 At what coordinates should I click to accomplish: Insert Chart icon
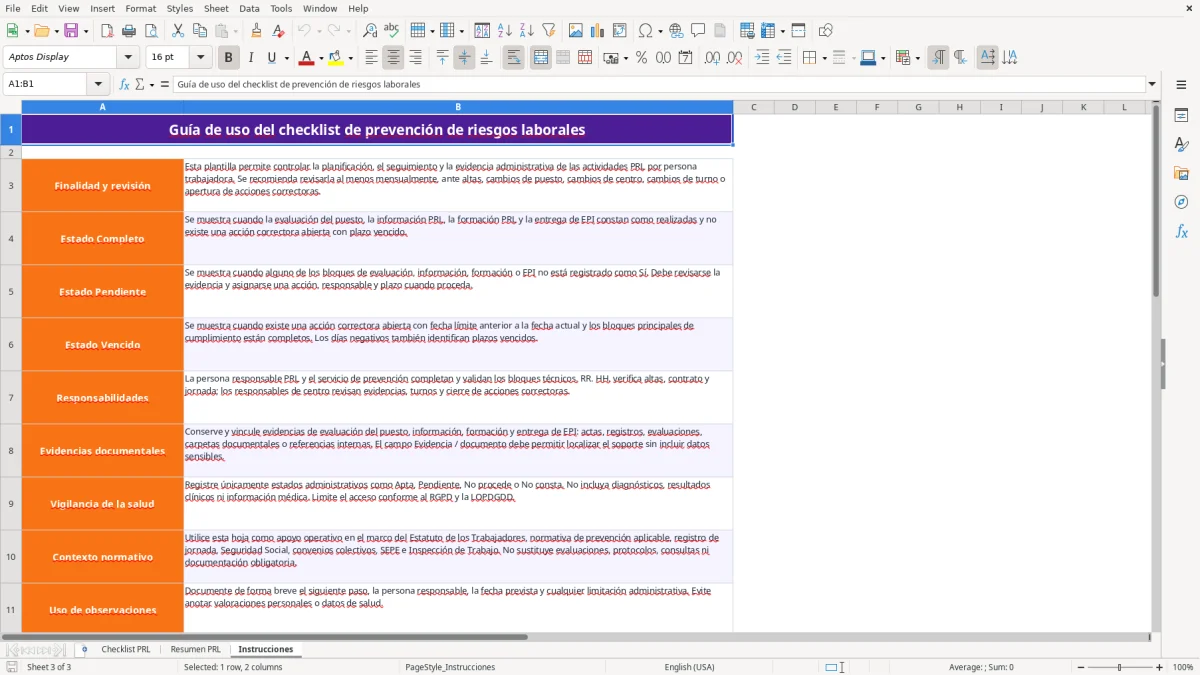pos(598,31)
